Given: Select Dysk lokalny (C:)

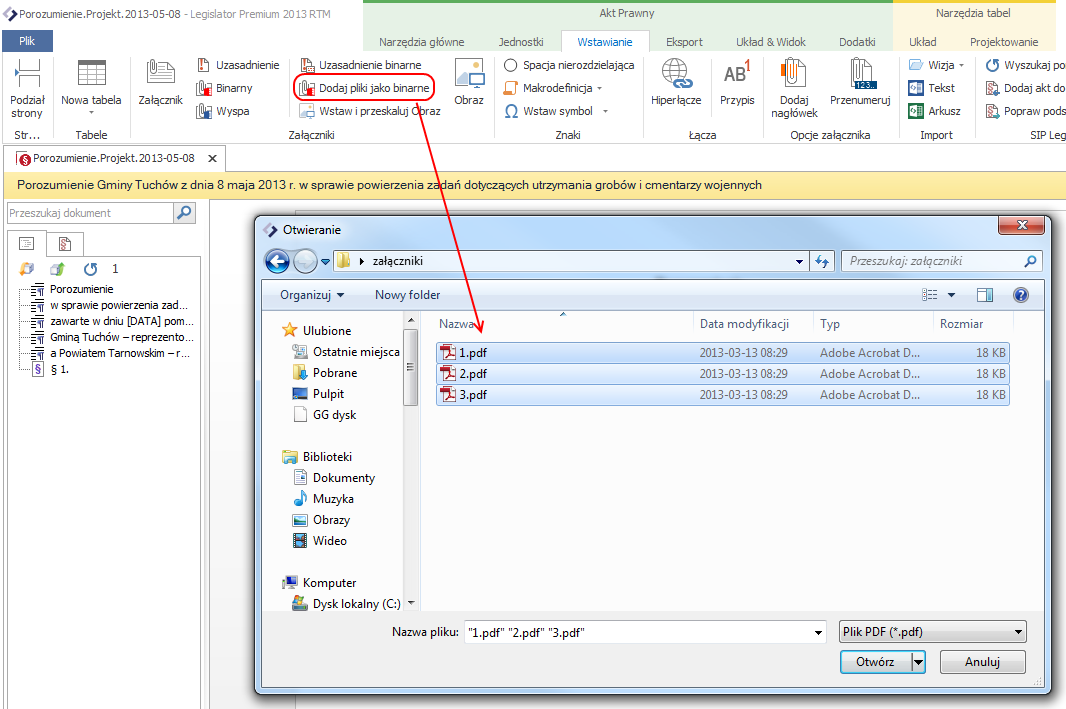Looking at the screenshot, I should point(346,604).
